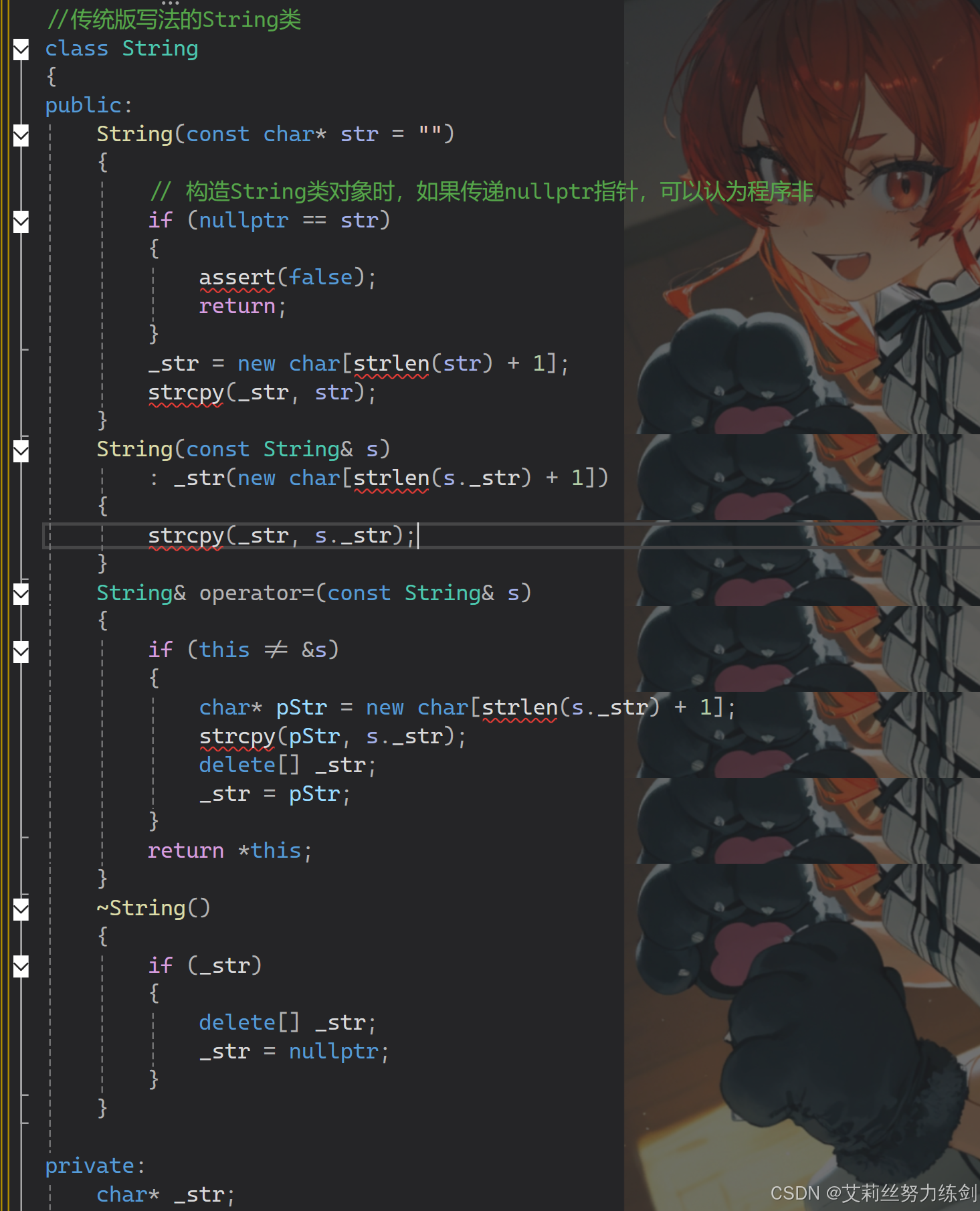
Task: Collapse the class String code block
Action: (x=21, y=50)
